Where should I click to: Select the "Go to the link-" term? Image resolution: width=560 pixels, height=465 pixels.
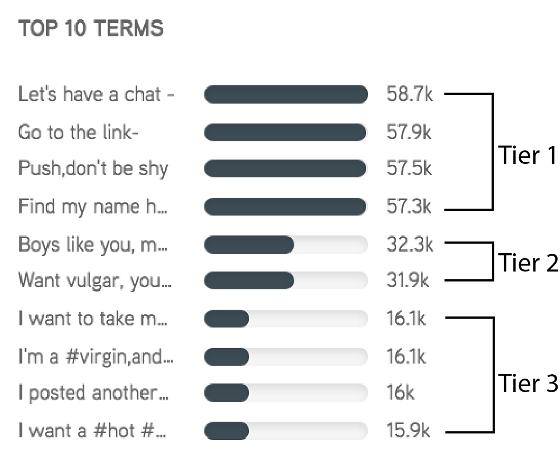pos(78,132)
